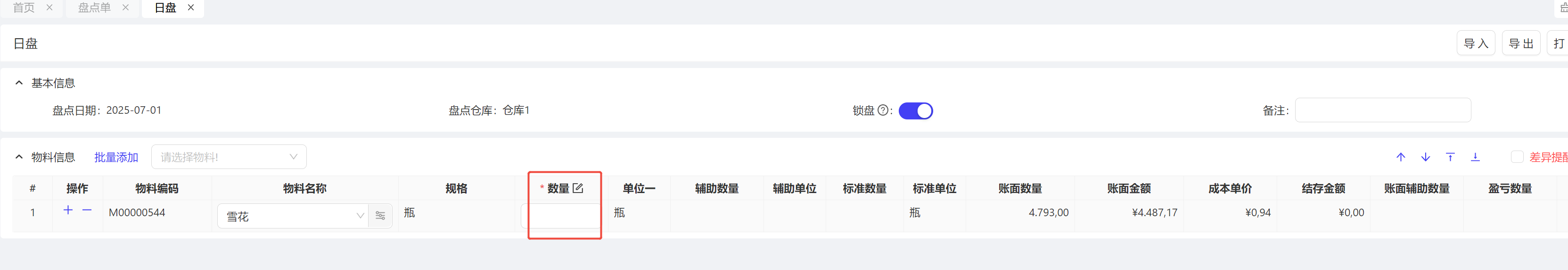The width and height of the screenshot is (1568, 270).
Task: Click the 批量添加 link
Action: (116, 157)
